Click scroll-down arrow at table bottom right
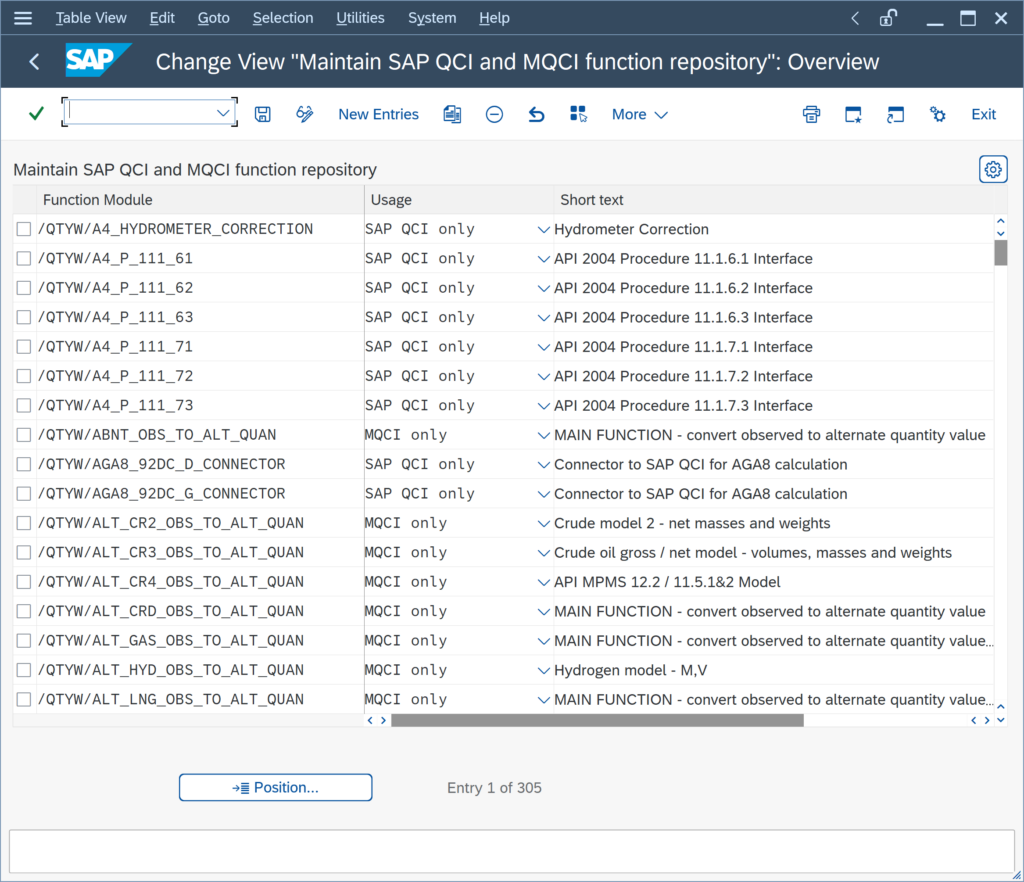 1000,720
